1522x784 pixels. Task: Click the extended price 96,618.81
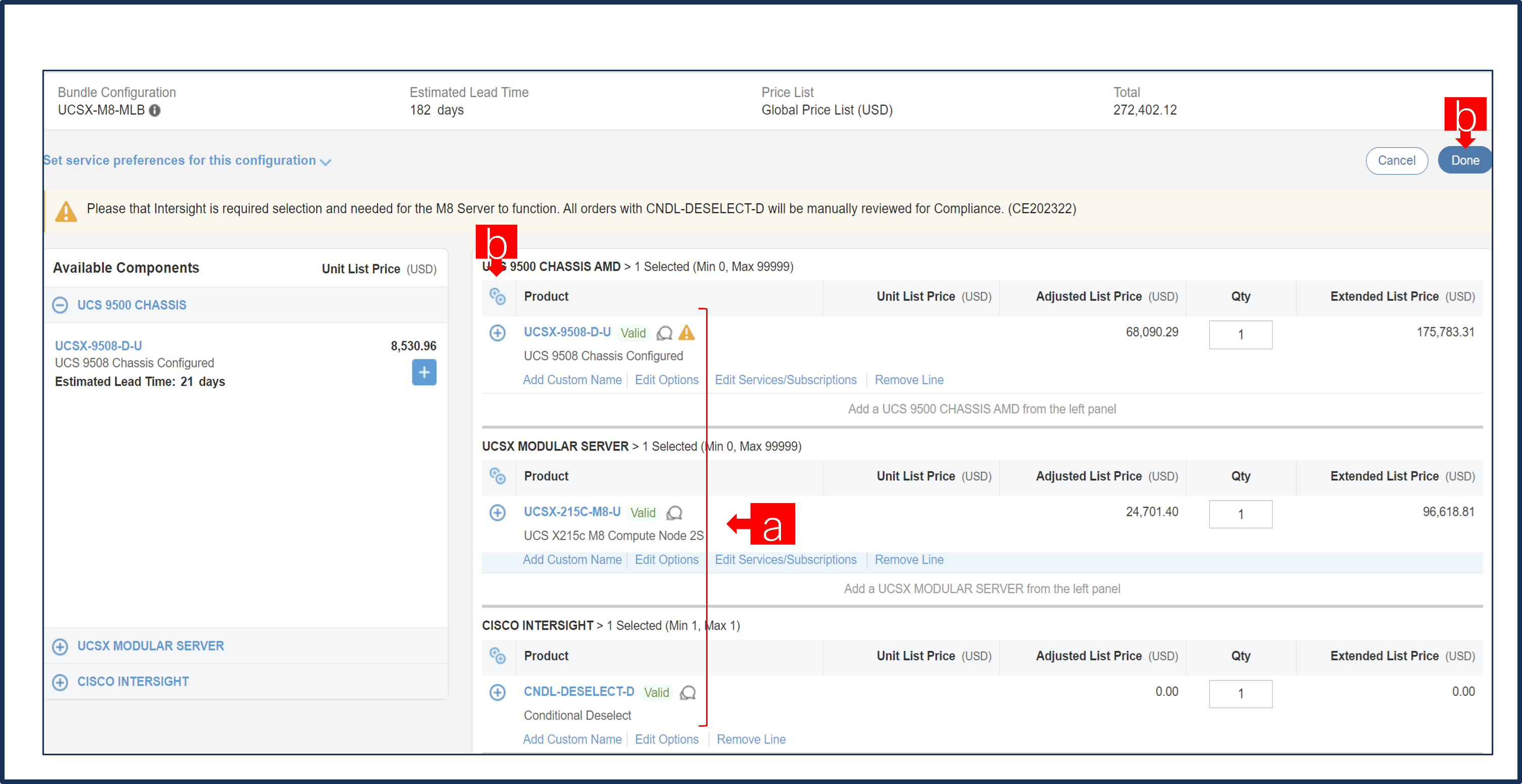point(1448,512)
